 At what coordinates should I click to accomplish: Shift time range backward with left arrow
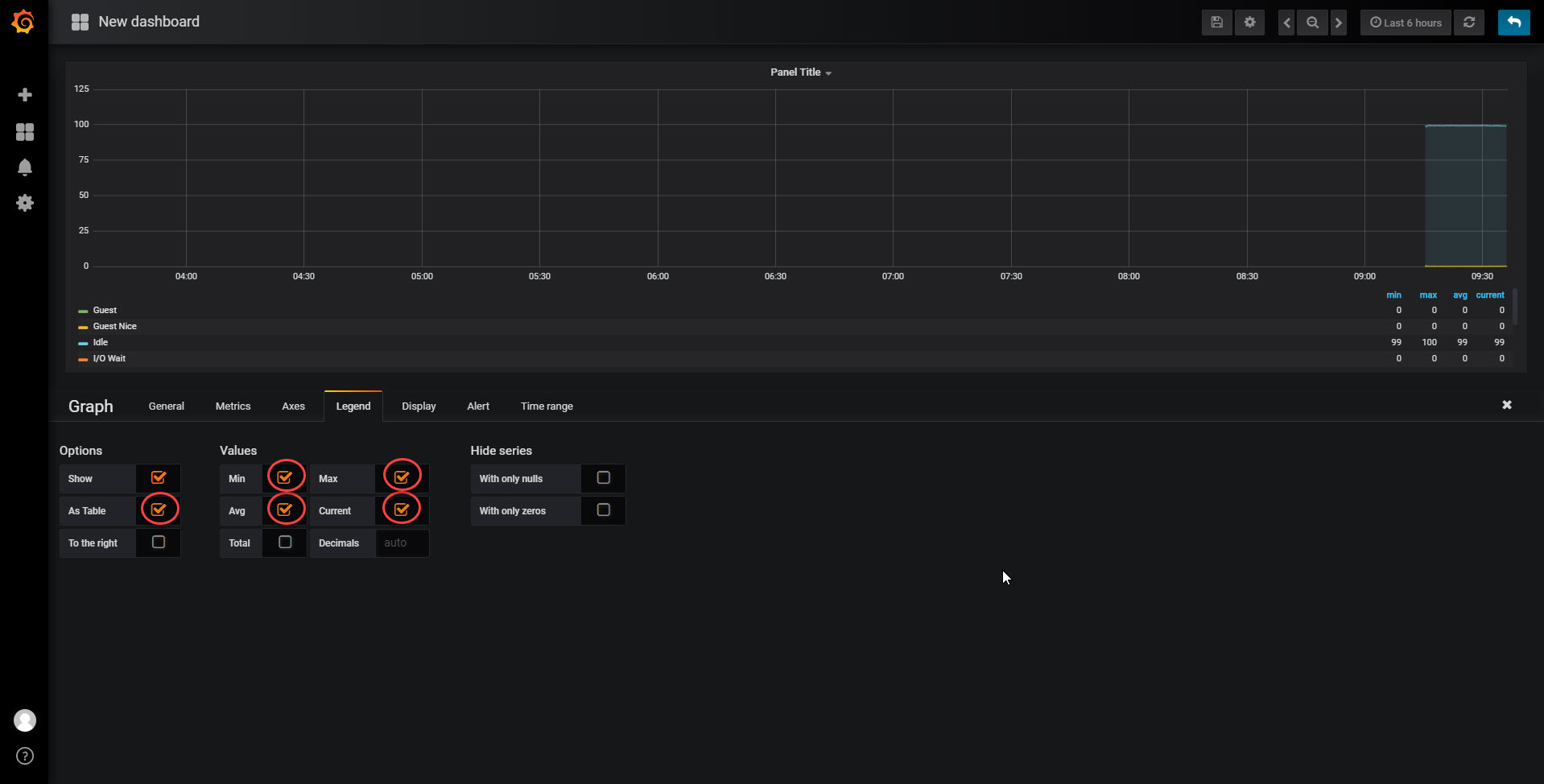tap(1286, 23)
